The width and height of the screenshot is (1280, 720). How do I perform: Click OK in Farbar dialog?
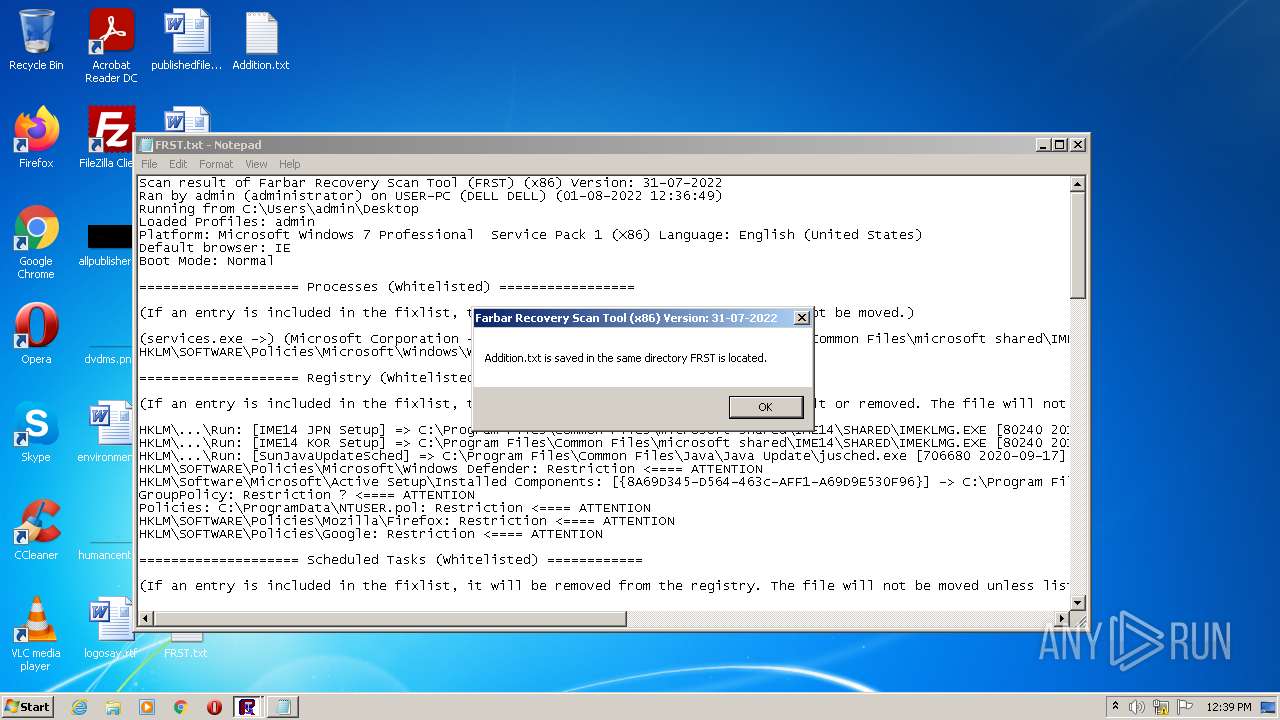(x=765, y=407)
